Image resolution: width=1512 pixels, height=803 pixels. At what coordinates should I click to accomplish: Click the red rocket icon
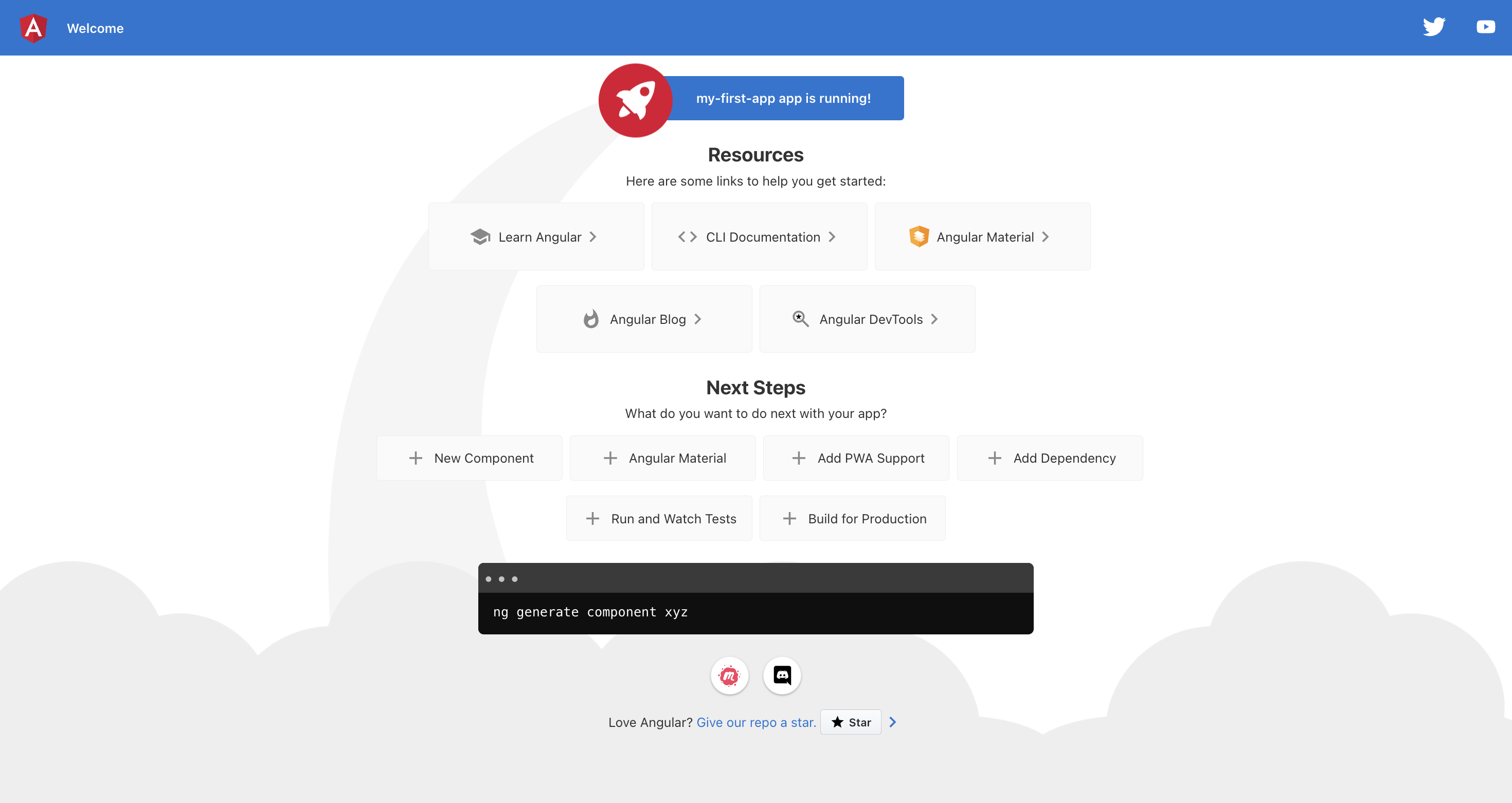pos(635,100)
